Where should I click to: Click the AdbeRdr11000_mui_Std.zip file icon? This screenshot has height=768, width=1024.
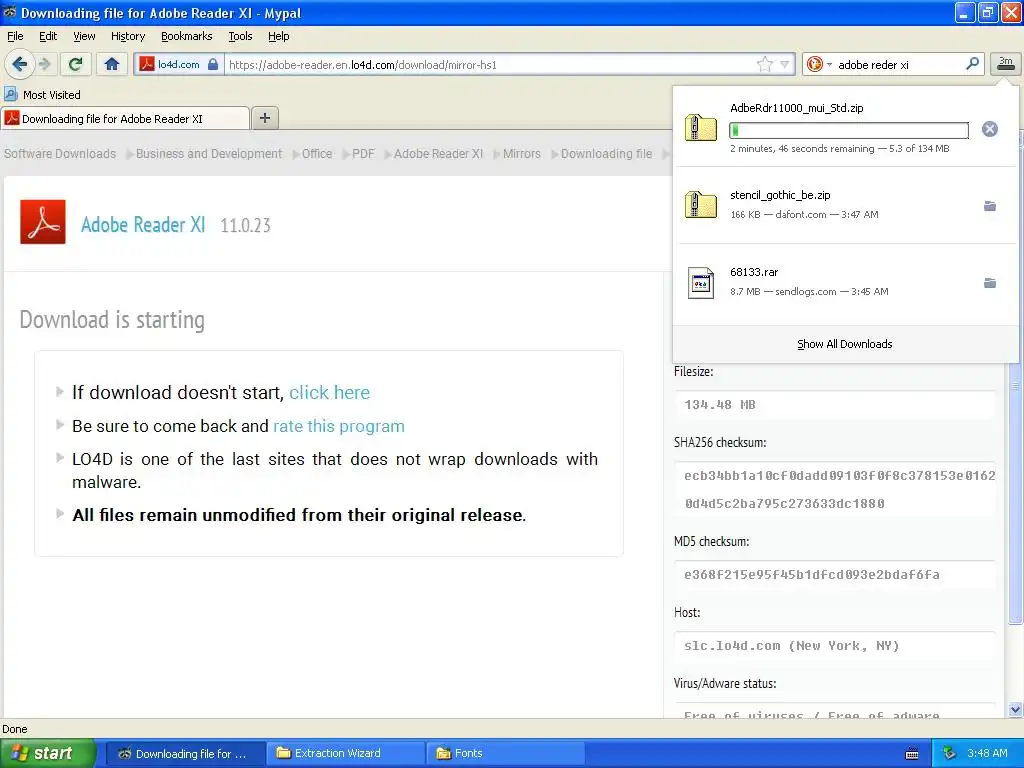pyautogui.click(x=701, y=127)
